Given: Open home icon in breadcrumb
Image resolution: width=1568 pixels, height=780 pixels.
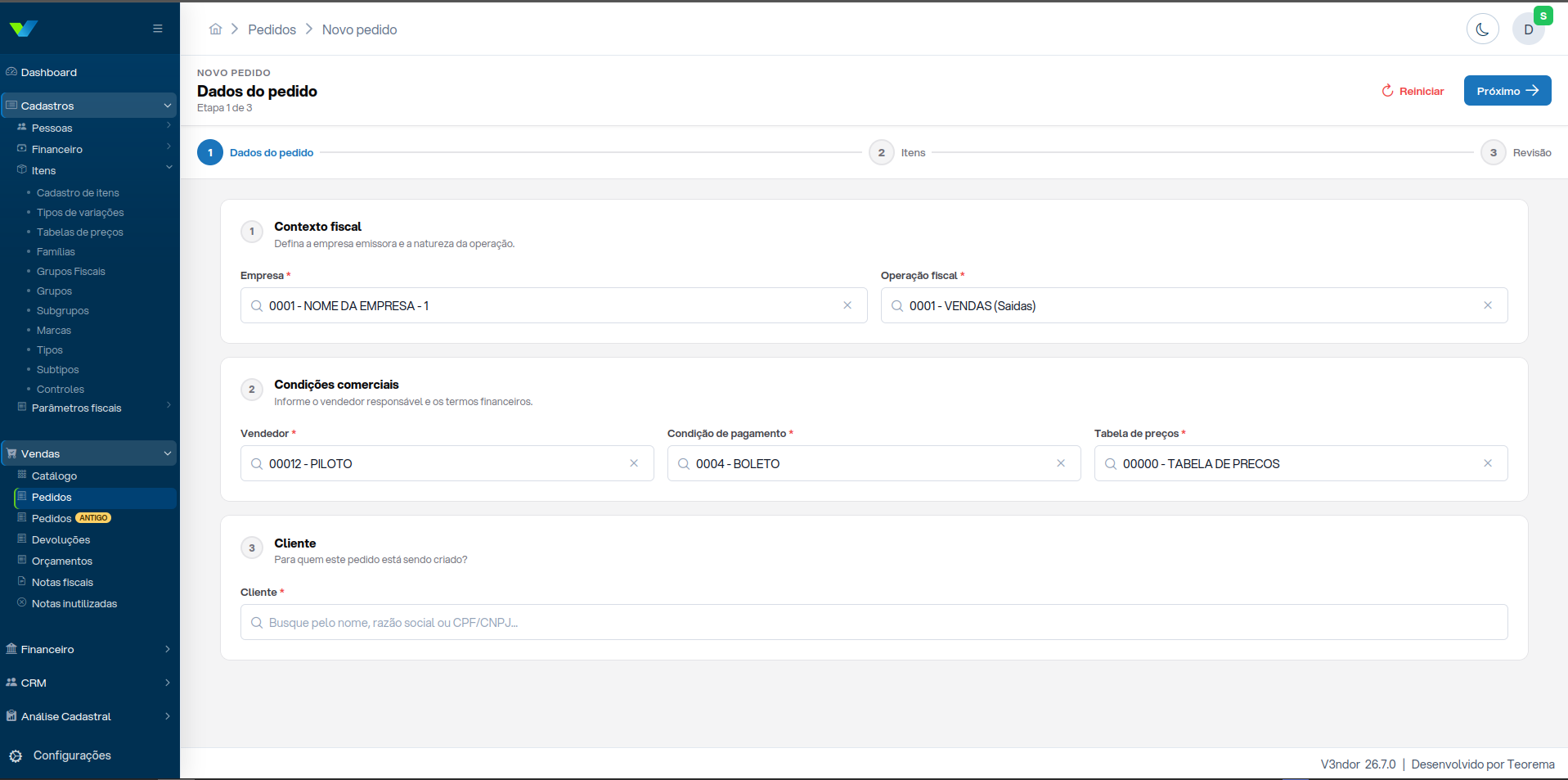Looking at the screenshot, I should click(x=215, y=29).
